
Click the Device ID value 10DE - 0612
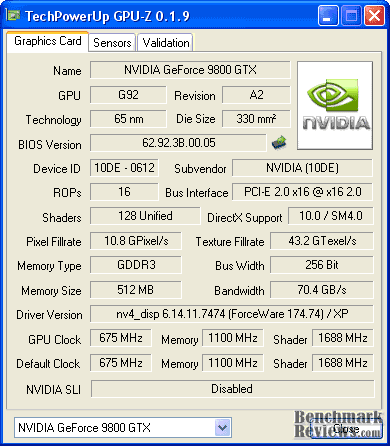pyautogui.click(x=124, y=168)
